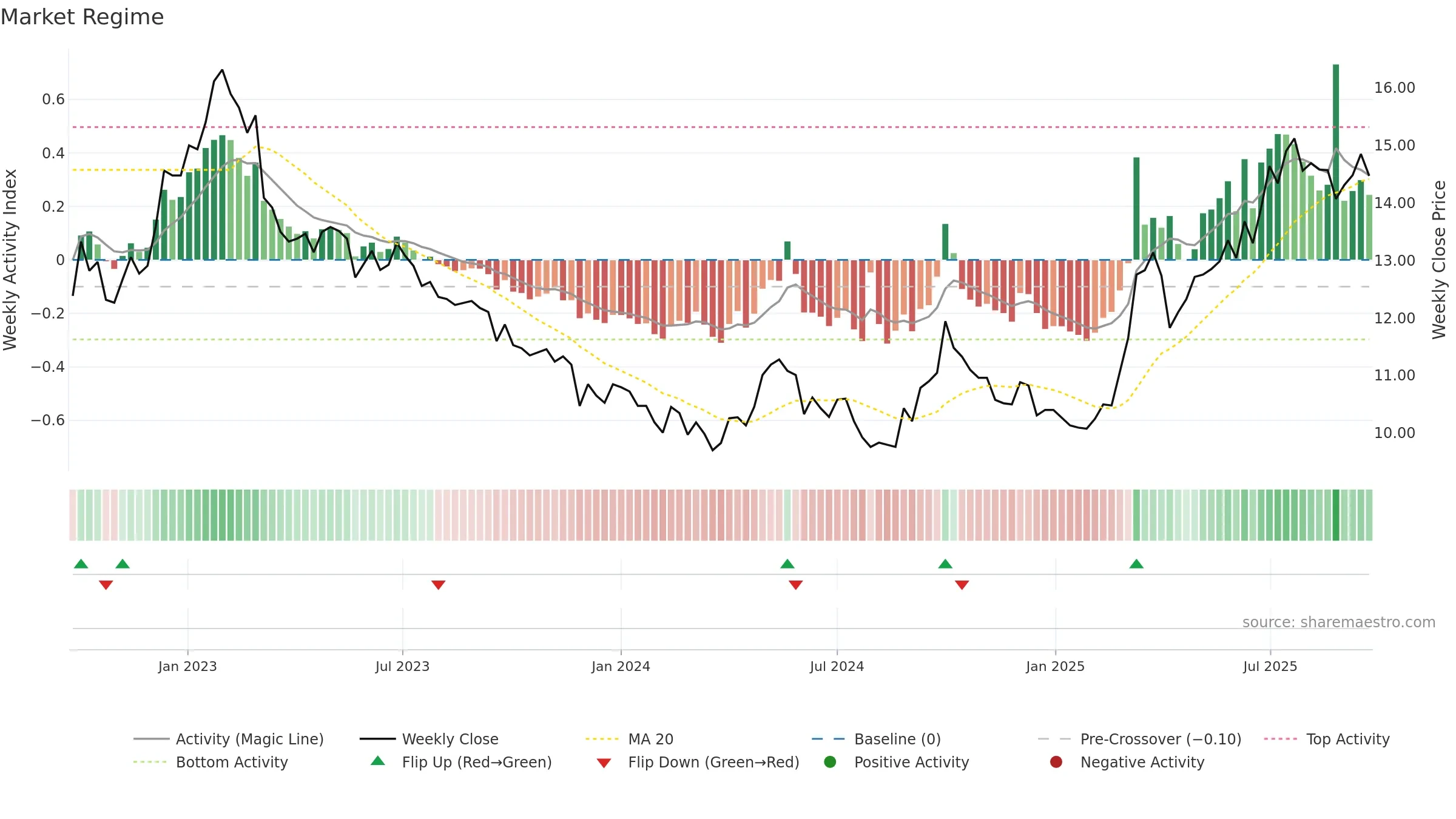Click the green flip-up marker in March 2025
Image resolution: width=1456 pixels, height=819 pixels.
[1136, 564]
